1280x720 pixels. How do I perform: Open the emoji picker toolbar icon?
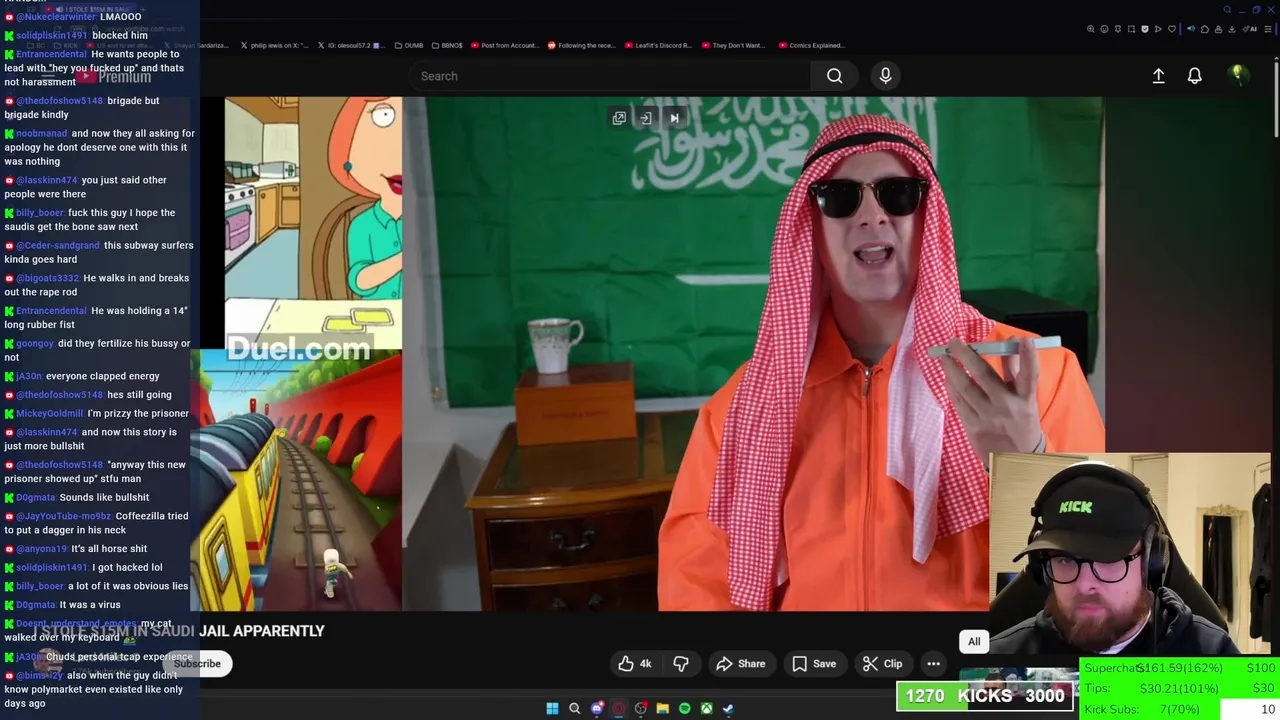tap(1104, 29)
